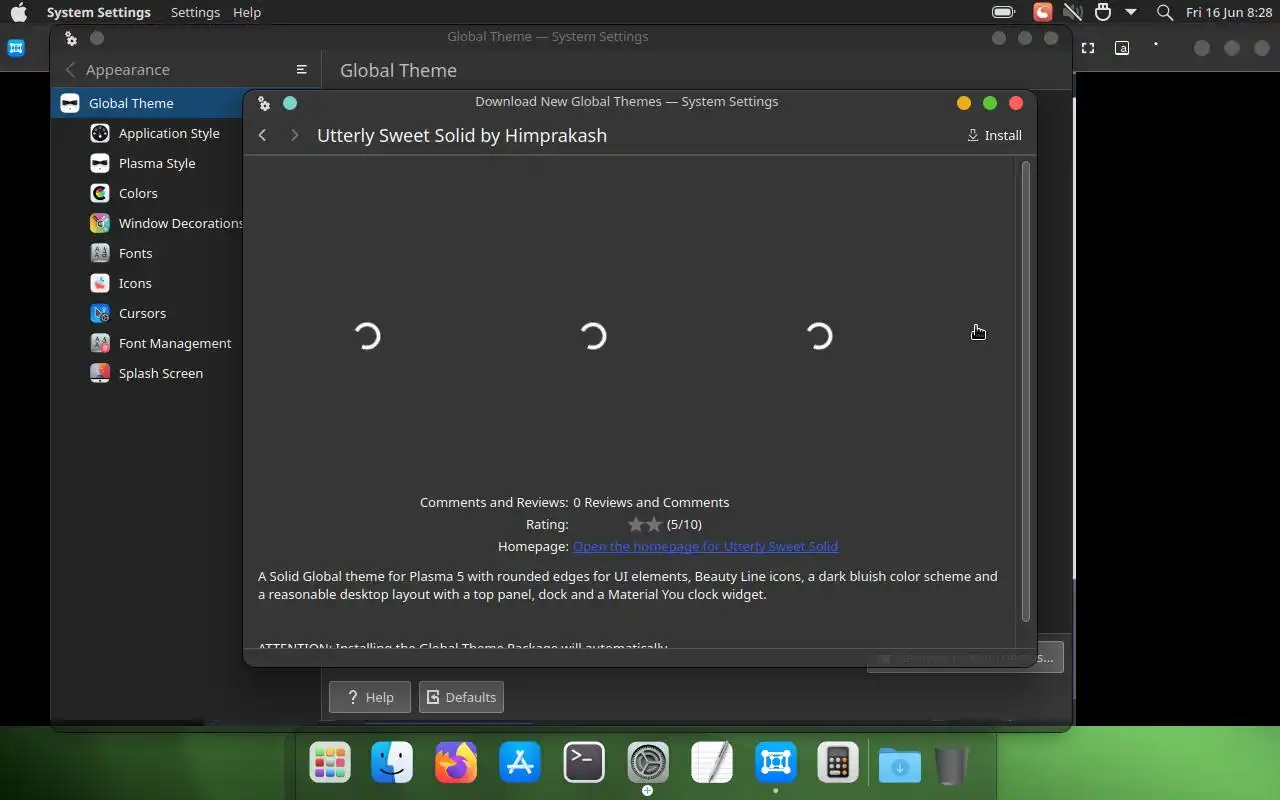Install Utterly Sweet Solid theme
1280x800 pixels.
click(994, 135)
